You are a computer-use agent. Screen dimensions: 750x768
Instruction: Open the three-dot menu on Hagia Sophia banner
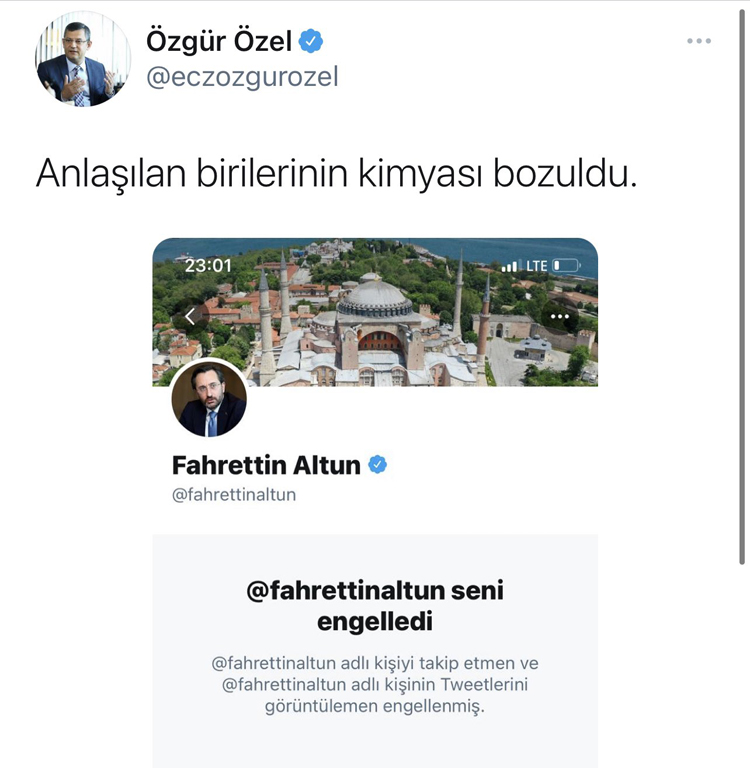click(559, 316)
